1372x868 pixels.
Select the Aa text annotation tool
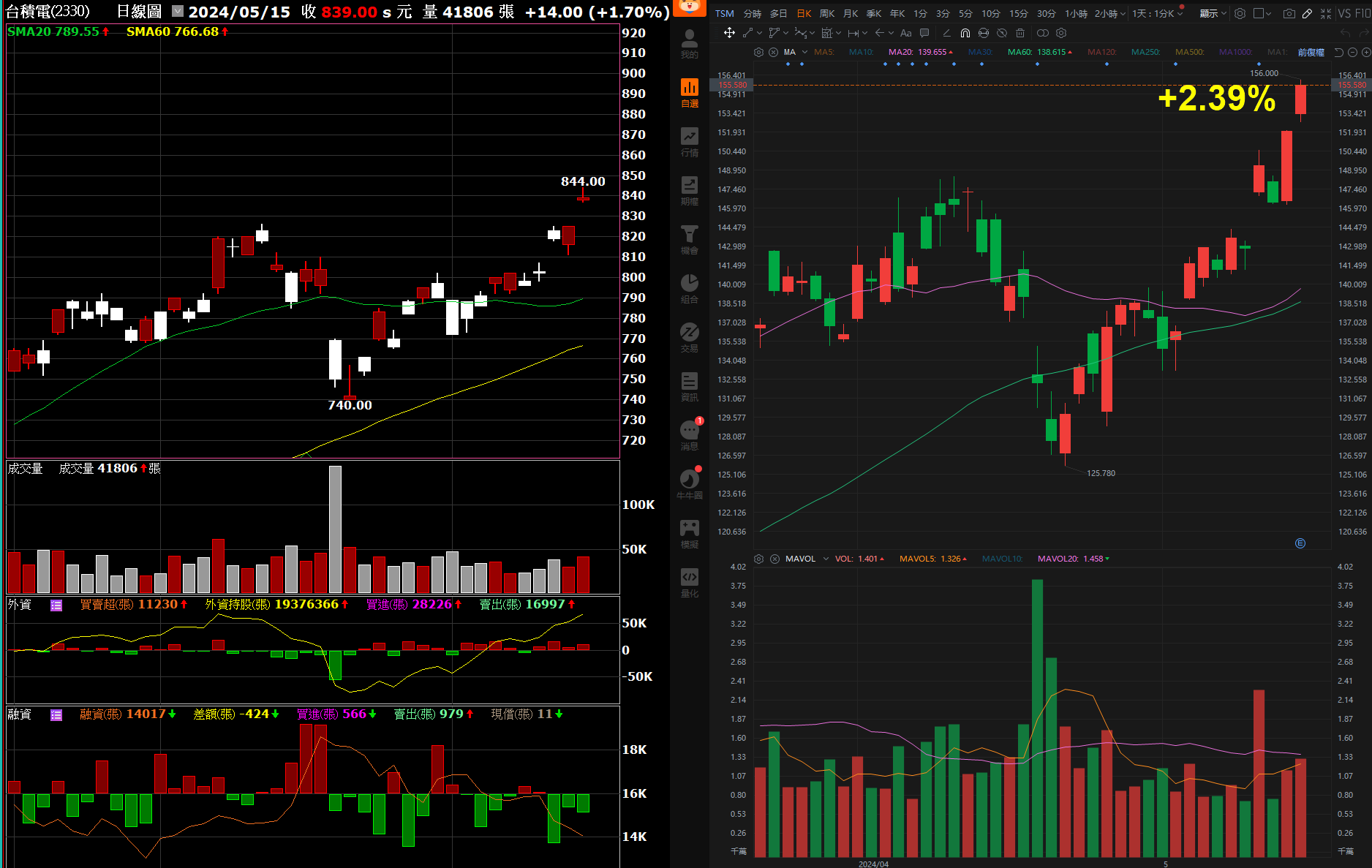tap(906, 33)
